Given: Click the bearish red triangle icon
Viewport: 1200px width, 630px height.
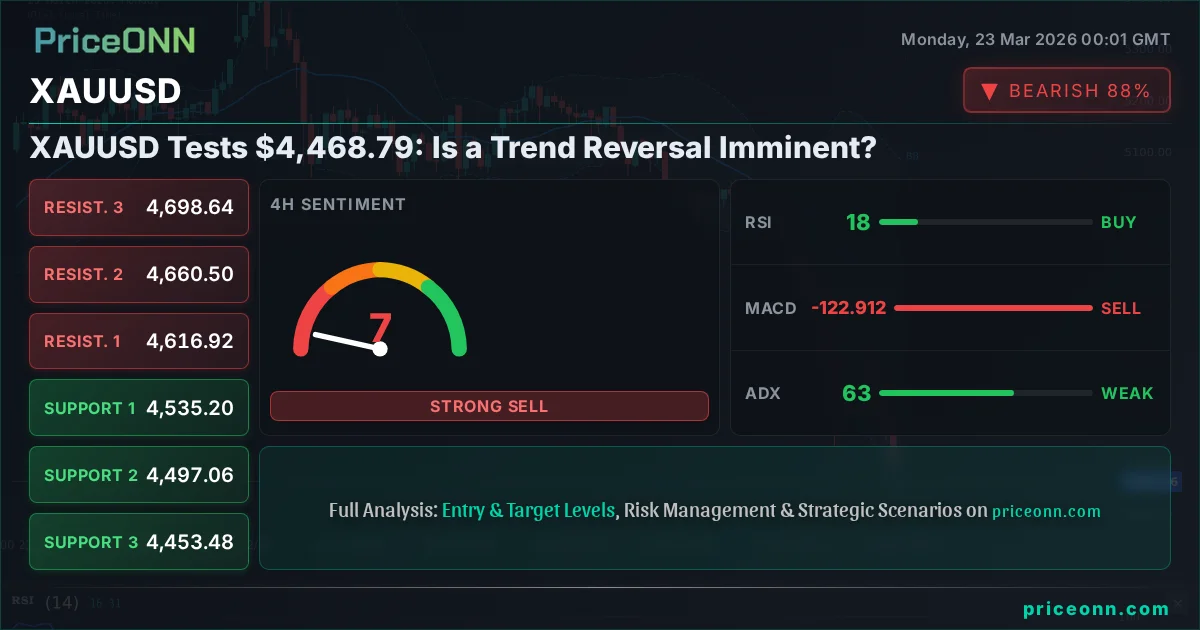Looking at the screenshot, I should pos(989,90).
